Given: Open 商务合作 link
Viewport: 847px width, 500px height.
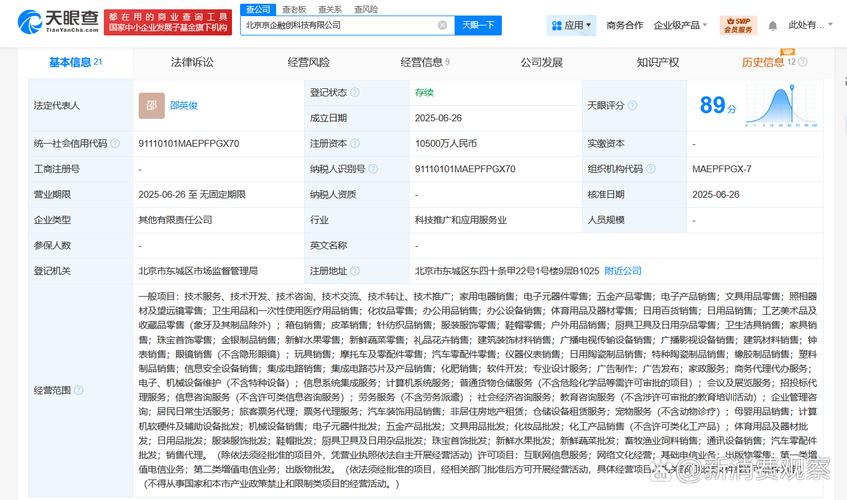Looking at the screenshot, I should [x=624, y=25].
